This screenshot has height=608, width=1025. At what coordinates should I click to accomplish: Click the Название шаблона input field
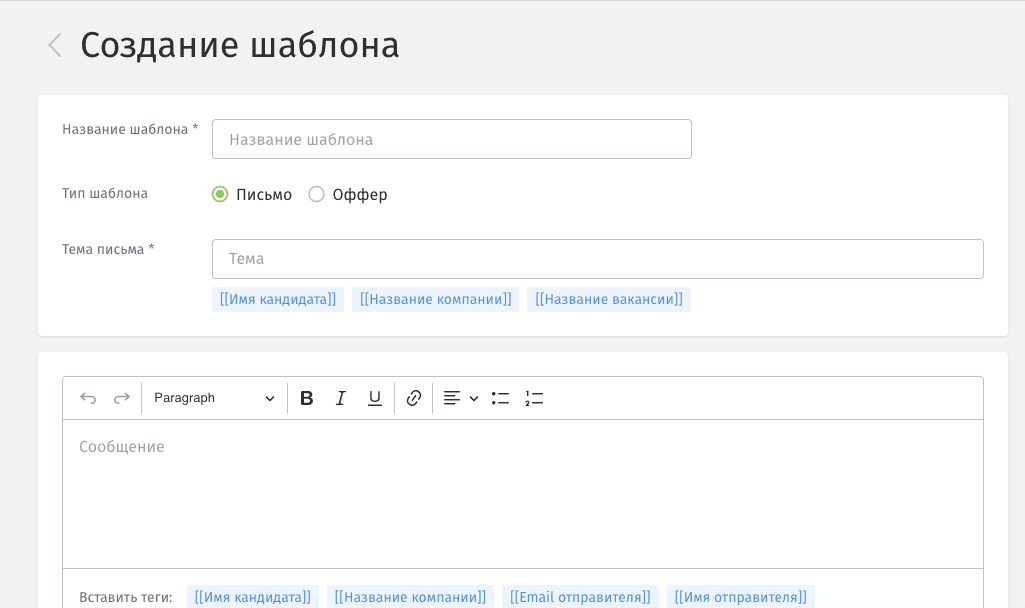pyautogui.click(x=451, y=140)
